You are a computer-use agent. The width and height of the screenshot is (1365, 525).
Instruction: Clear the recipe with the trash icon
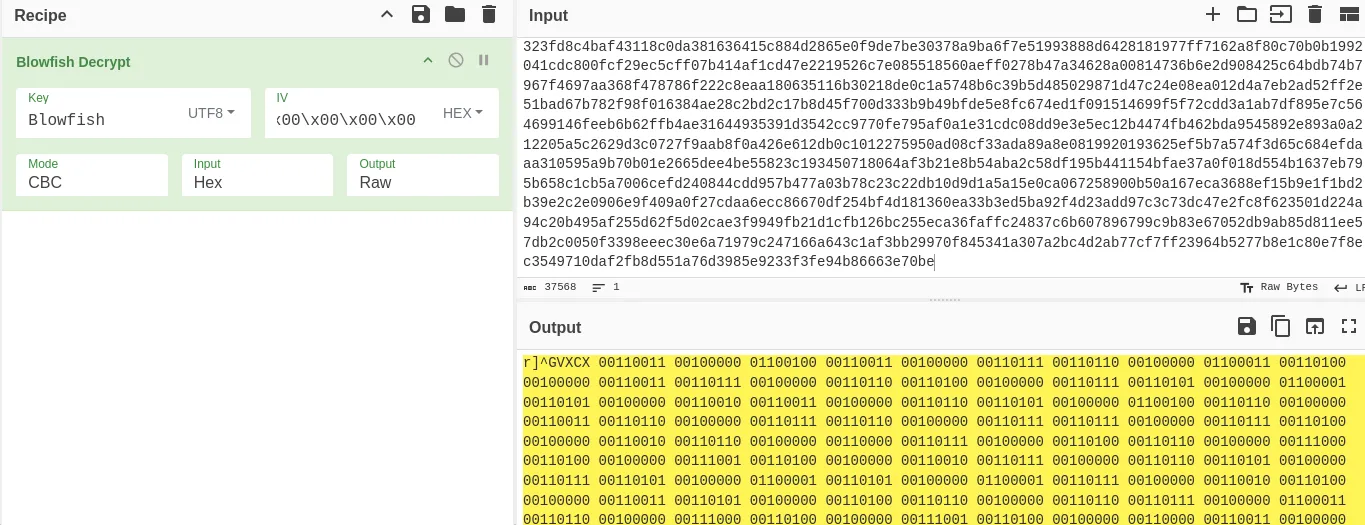tap(488, 14)
